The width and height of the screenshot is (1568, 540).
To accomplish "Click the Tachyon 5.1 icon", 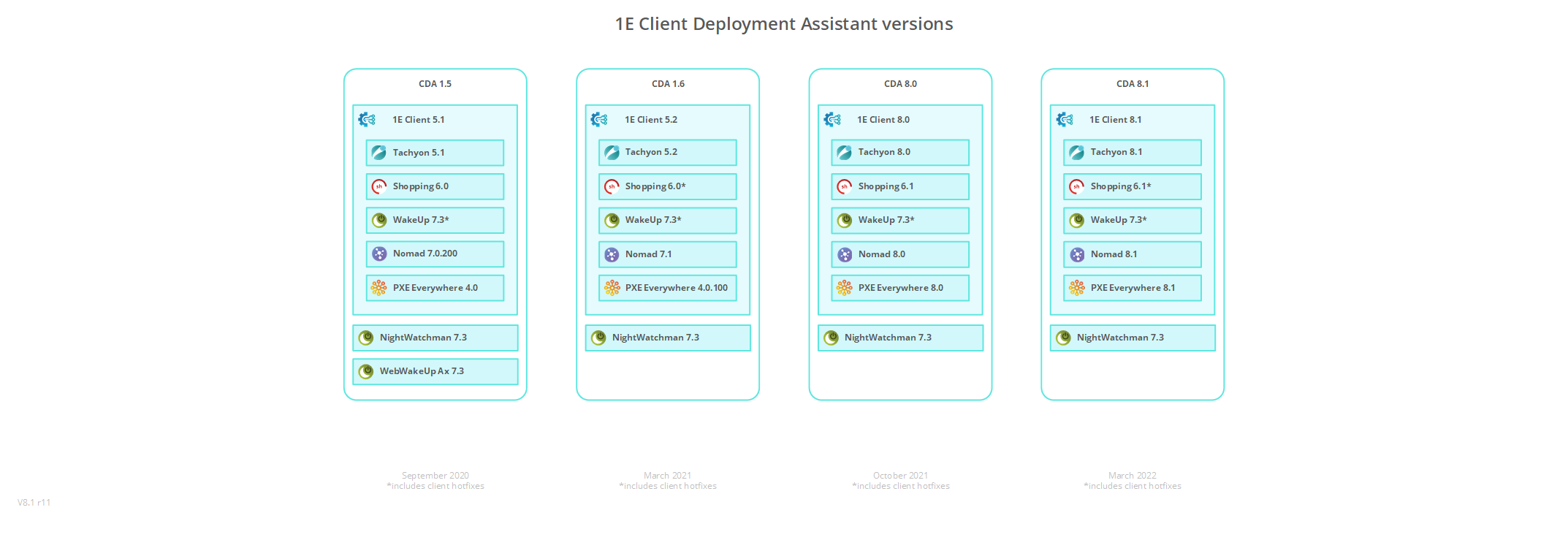I will (x=379, y=153).
